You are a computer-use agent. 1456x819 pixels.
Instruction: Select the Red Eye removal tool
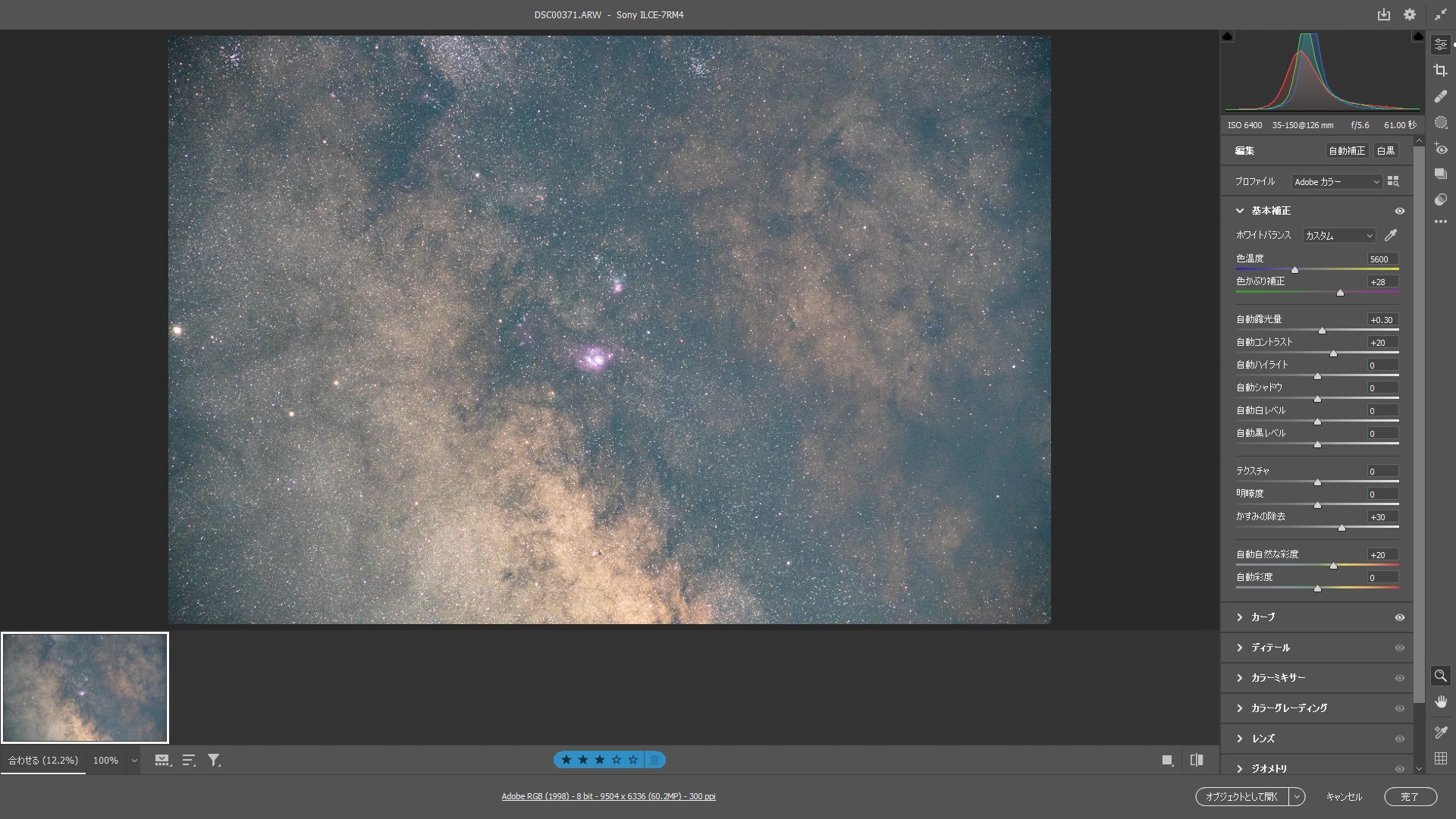(1440, 149)
